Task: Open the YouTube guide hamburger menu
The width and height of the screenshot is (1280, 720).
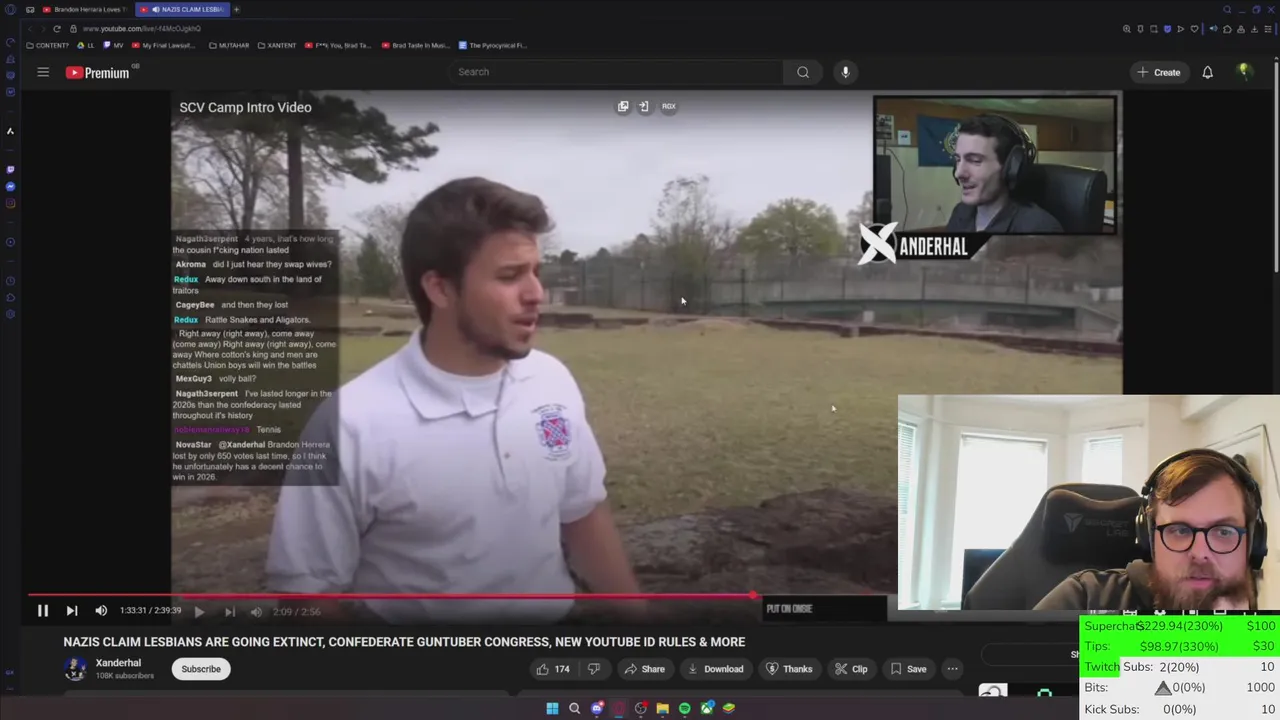Action: point(43,72)
